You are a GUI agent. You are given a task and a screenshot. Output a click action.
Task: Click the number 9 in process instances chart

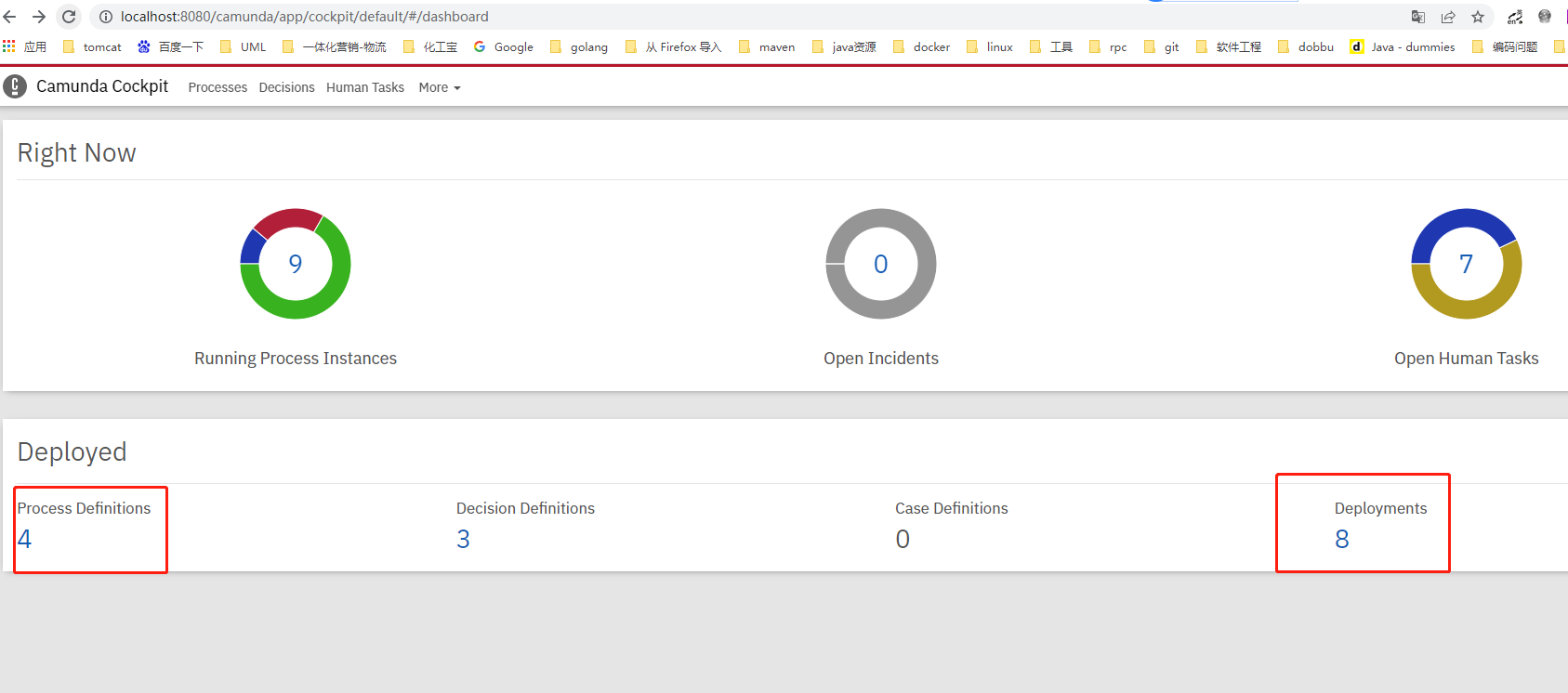pos(296,264)
